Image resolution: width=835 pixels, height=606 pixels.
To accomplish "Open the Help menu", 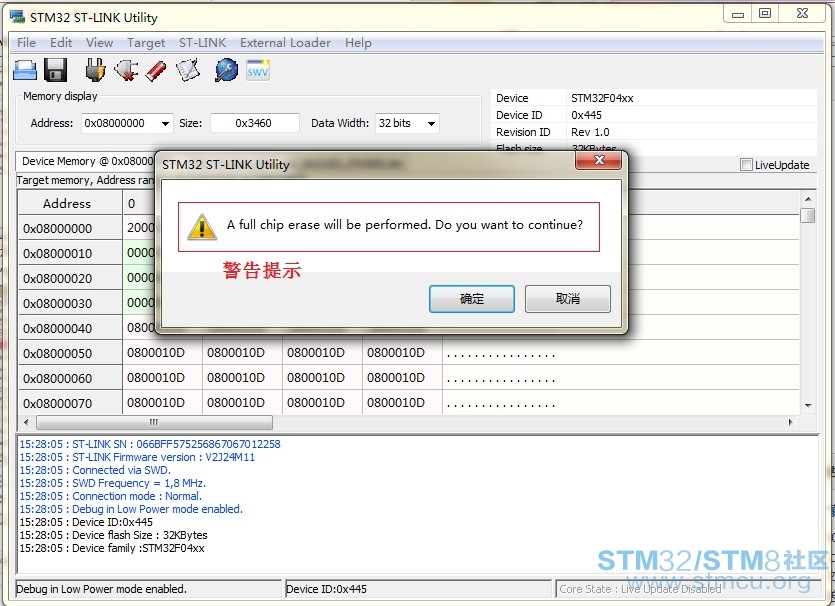I will tap(358, 43).
